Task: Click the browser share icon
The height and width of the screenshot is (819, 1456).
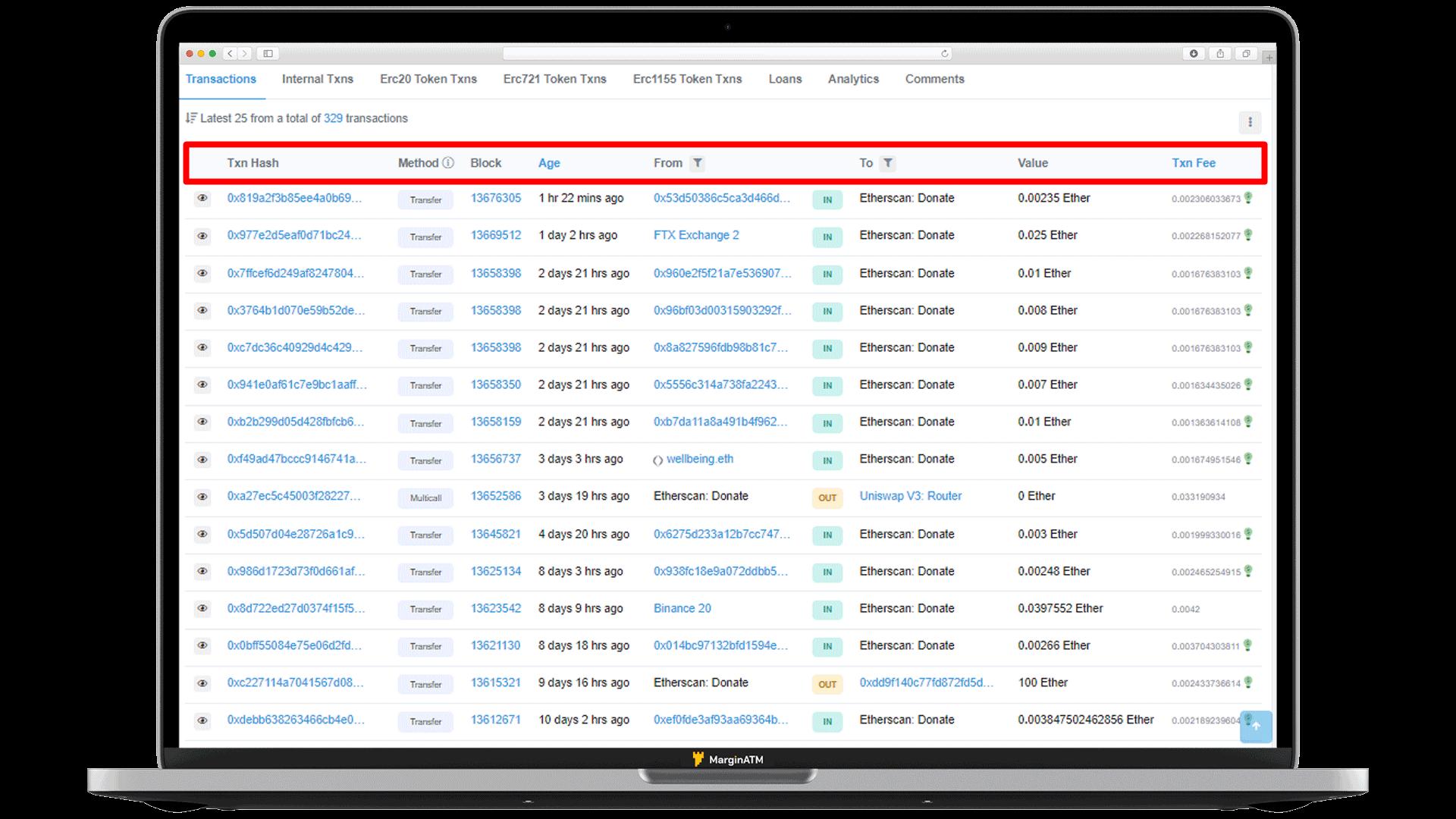Action: pyautogui.click(x=1220, y=53)
